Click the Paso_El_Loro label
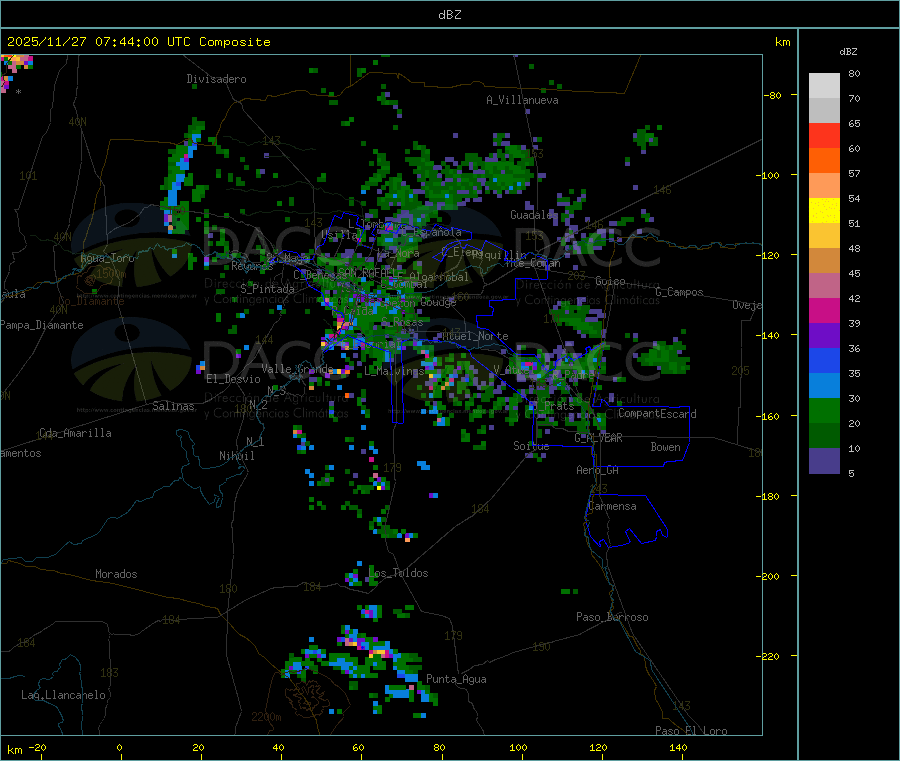The image size is (900, 761). click(692, 731)
